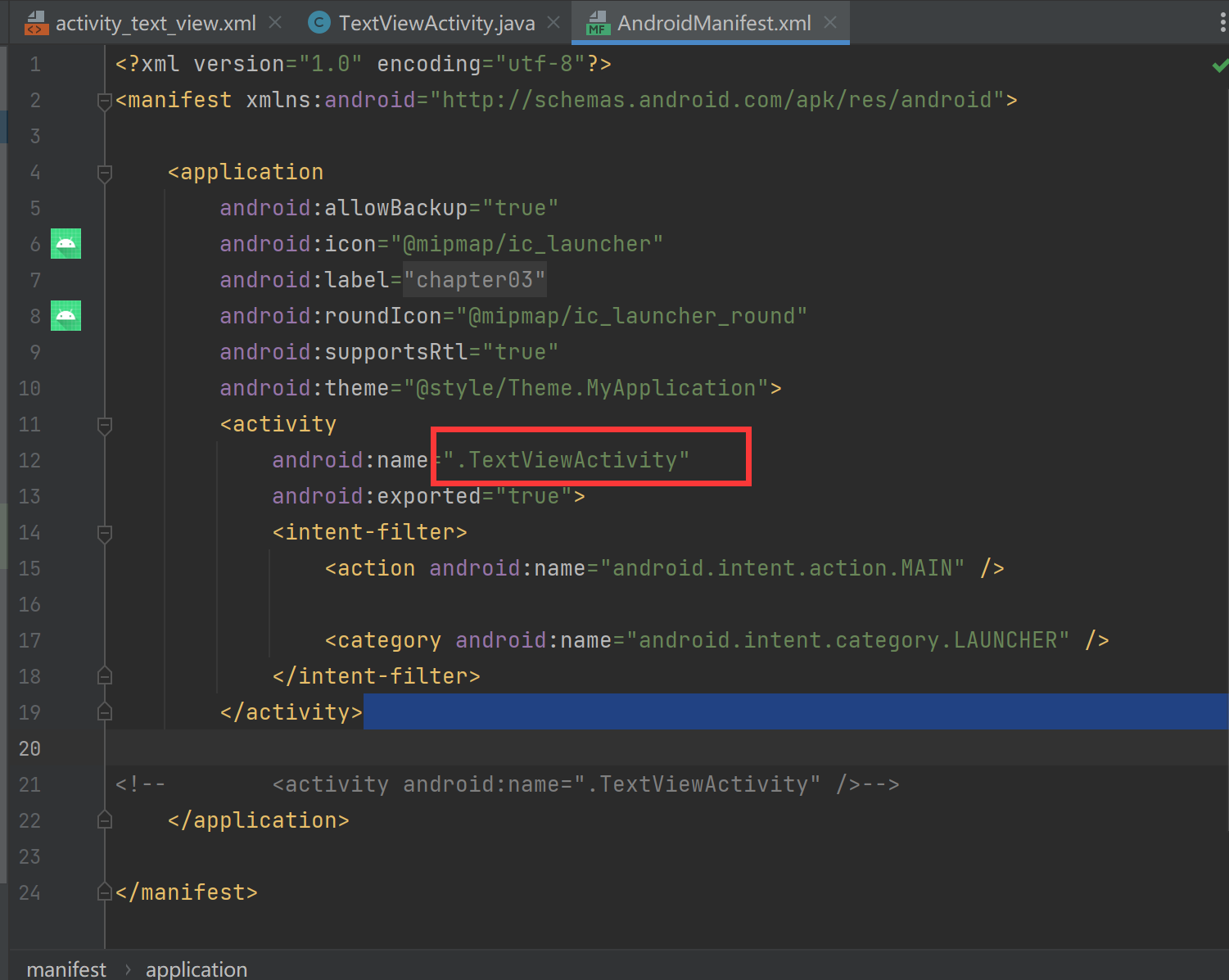Click the "chapter03" label value

[475, 280]
